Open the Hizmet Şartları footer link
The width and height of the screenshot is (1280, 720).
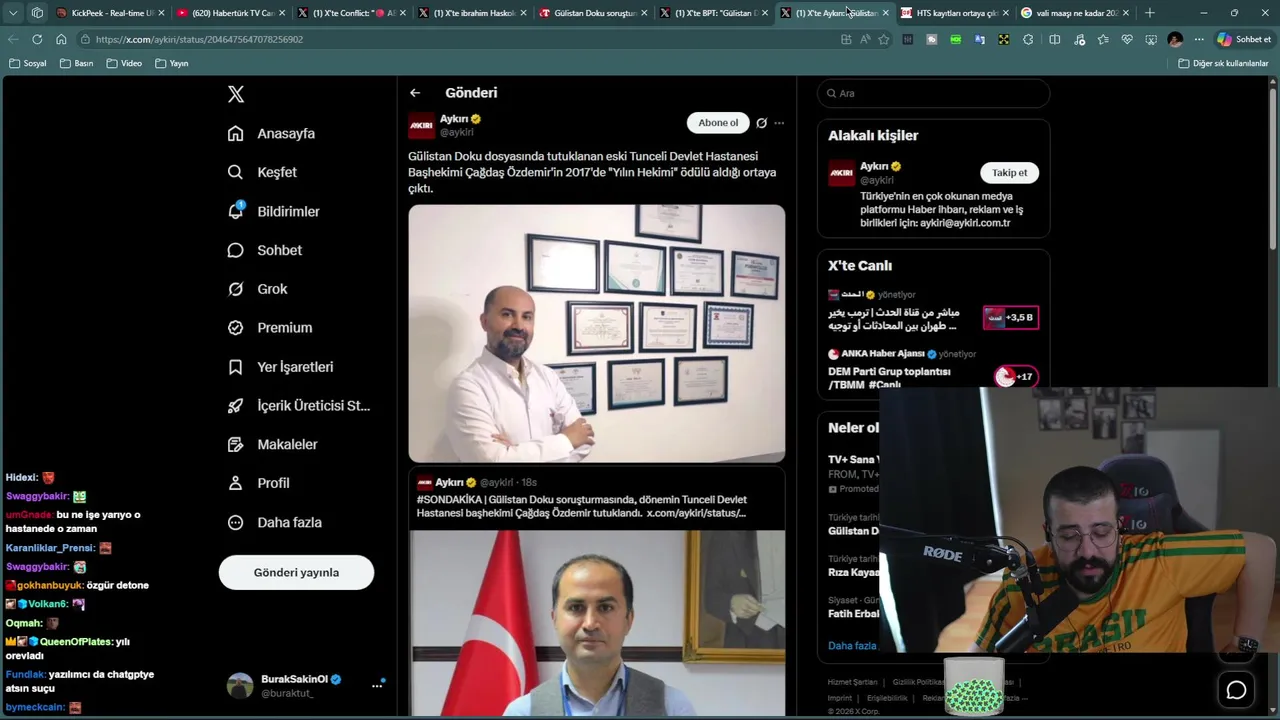click(x=852, y=682)
